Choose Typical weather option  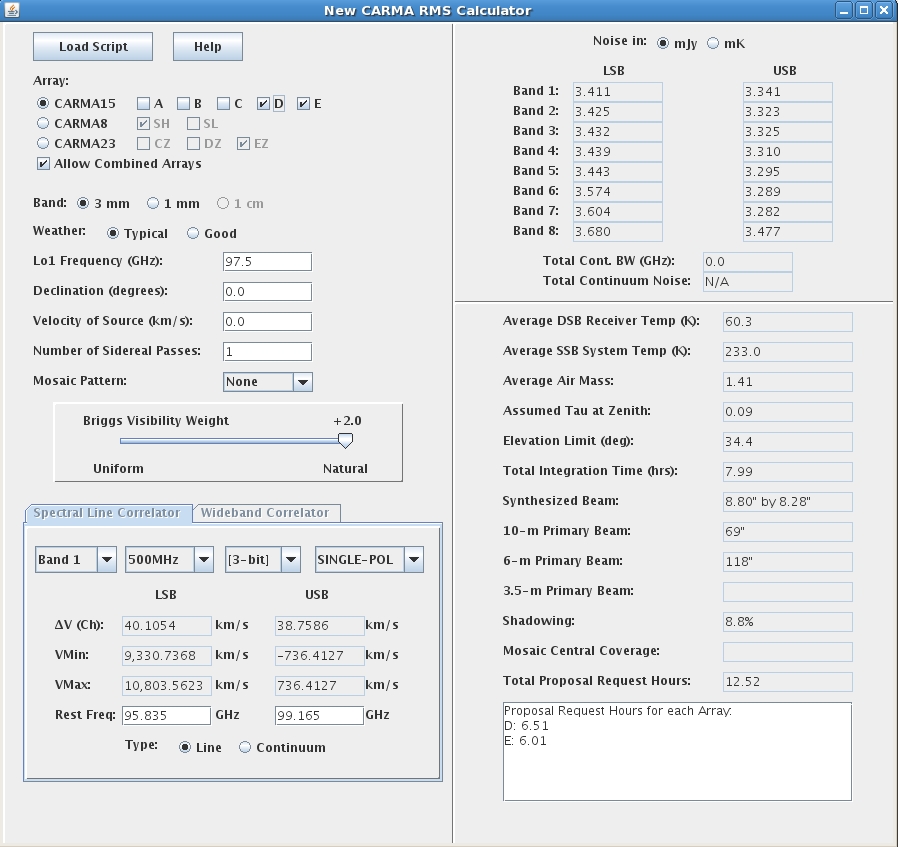113,234
